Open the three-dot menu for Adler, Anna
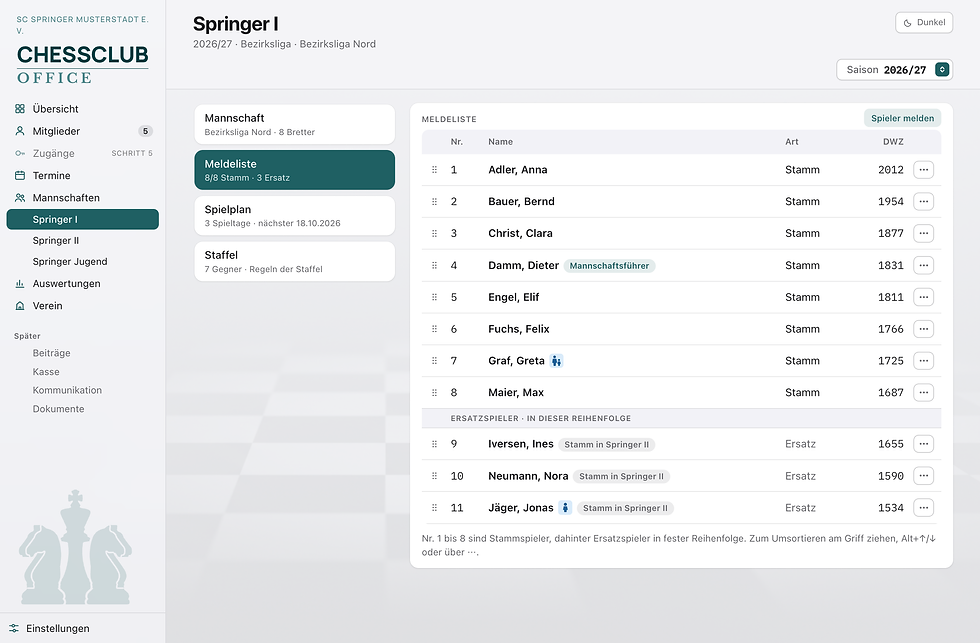The height and width of the screenshot is (643, 980). click(923, 170)
